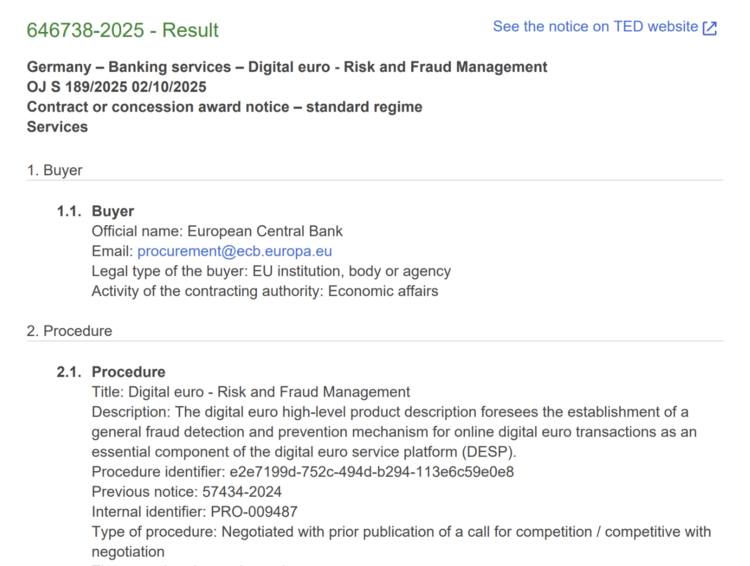This screenshot has width=750, height=566.
Task: Click the 'Contract or concession award notice' line
Action: point(224,107)
